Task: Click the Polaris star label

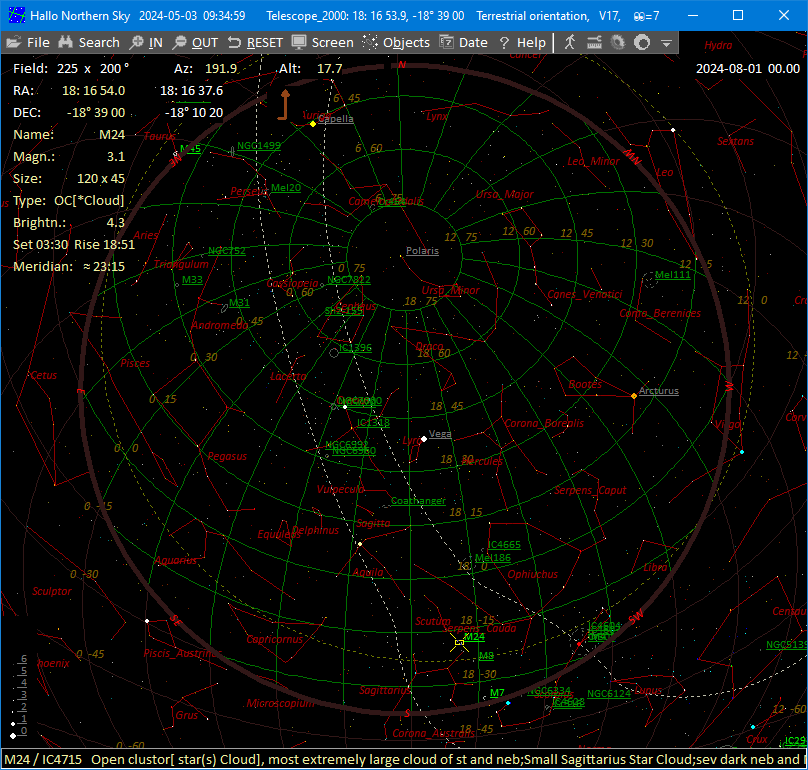Action: [423, 250]
